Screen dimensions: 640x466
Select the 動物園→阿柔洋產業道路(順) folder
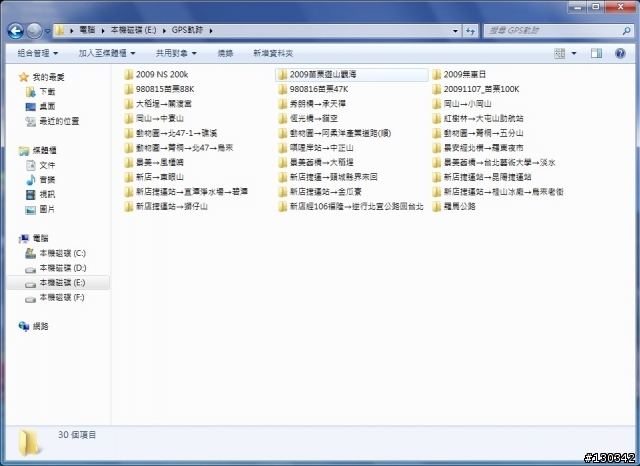(x=335, y=133)
